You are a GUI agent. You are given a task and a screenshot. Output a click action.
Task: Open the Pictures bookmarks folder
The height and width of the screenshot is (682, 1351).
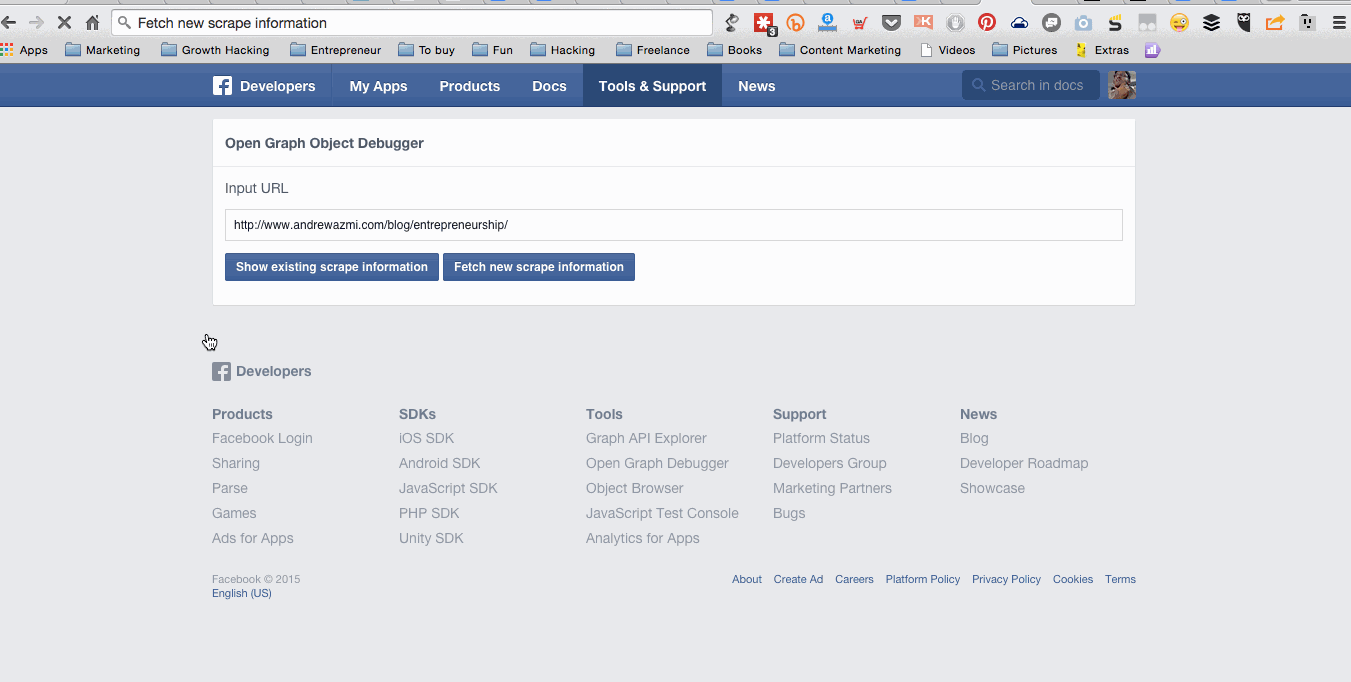pyautogui.click(x=1025, y=50)
